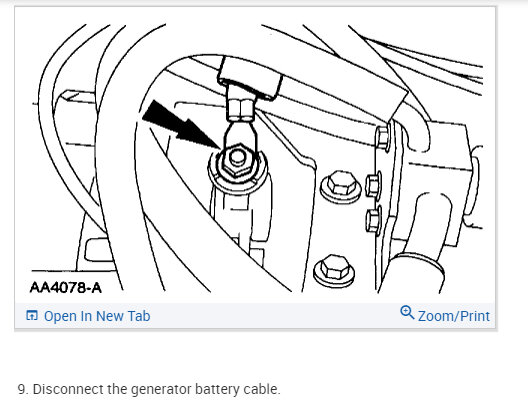This screenshot has width=528, height=402.
Task: Click the step 9 instruction text
Action: 149,389
